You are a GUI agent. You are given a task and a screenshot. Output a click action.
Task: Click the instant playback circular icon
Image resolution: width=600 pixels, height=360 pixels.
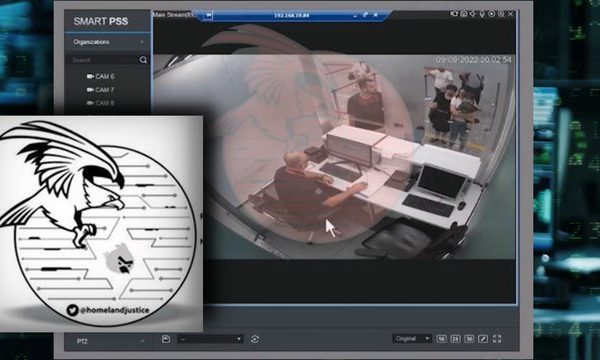tap(492, 14)
